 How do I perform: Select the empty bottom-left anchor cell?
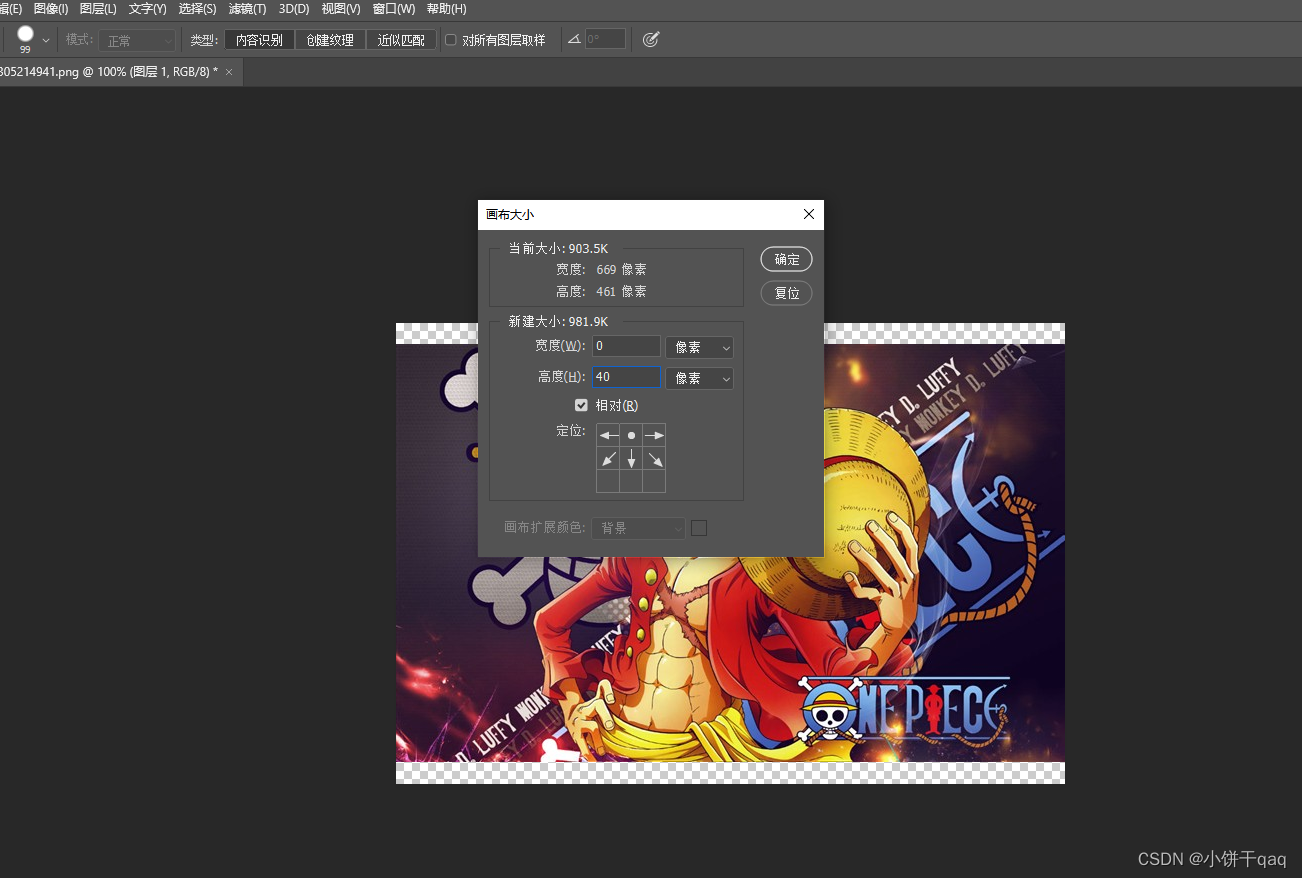point(608,481)
